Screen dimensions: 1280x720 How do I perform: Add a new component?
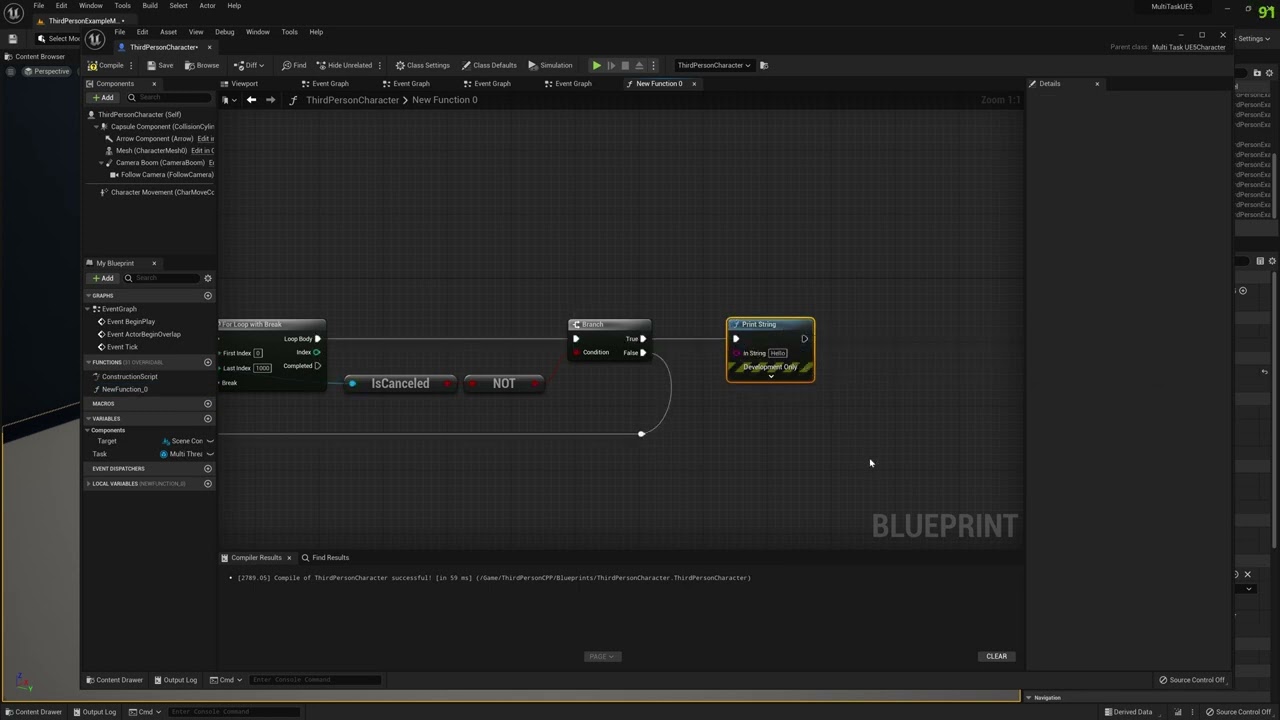tap(103, 98)
